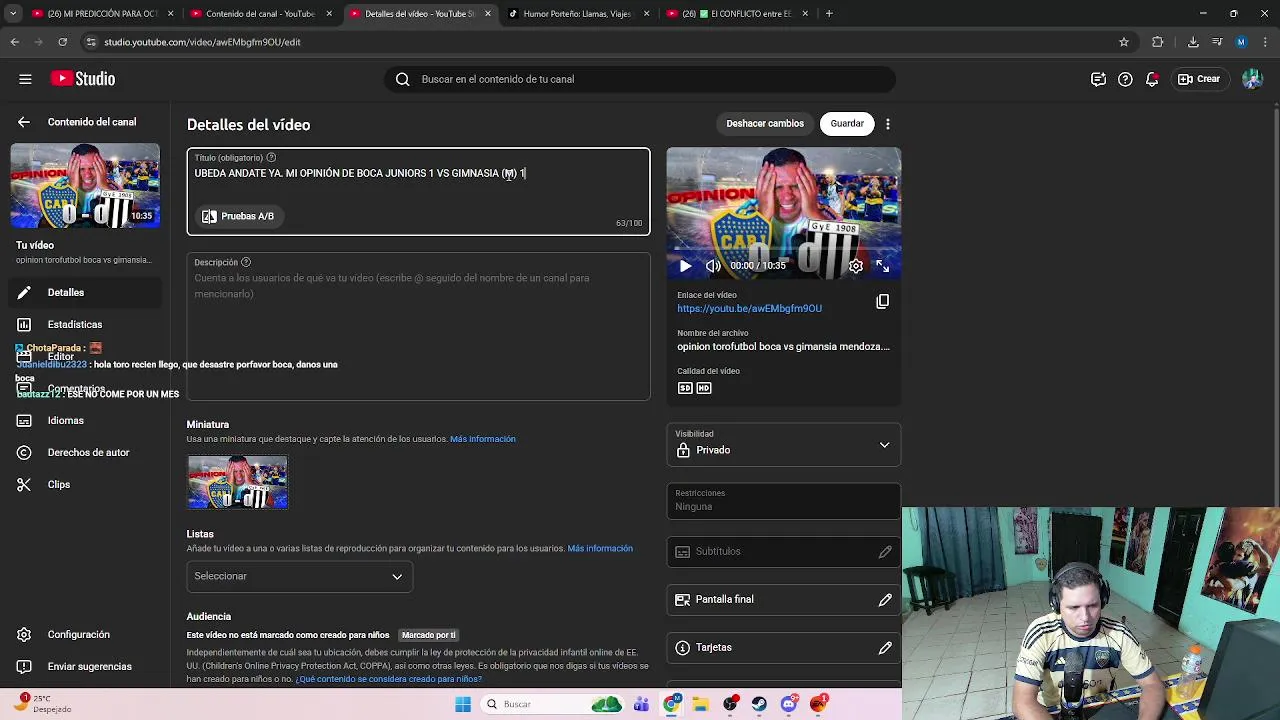1280x720 pixels.
Task: Reload the page
Action: coord(62,42)
